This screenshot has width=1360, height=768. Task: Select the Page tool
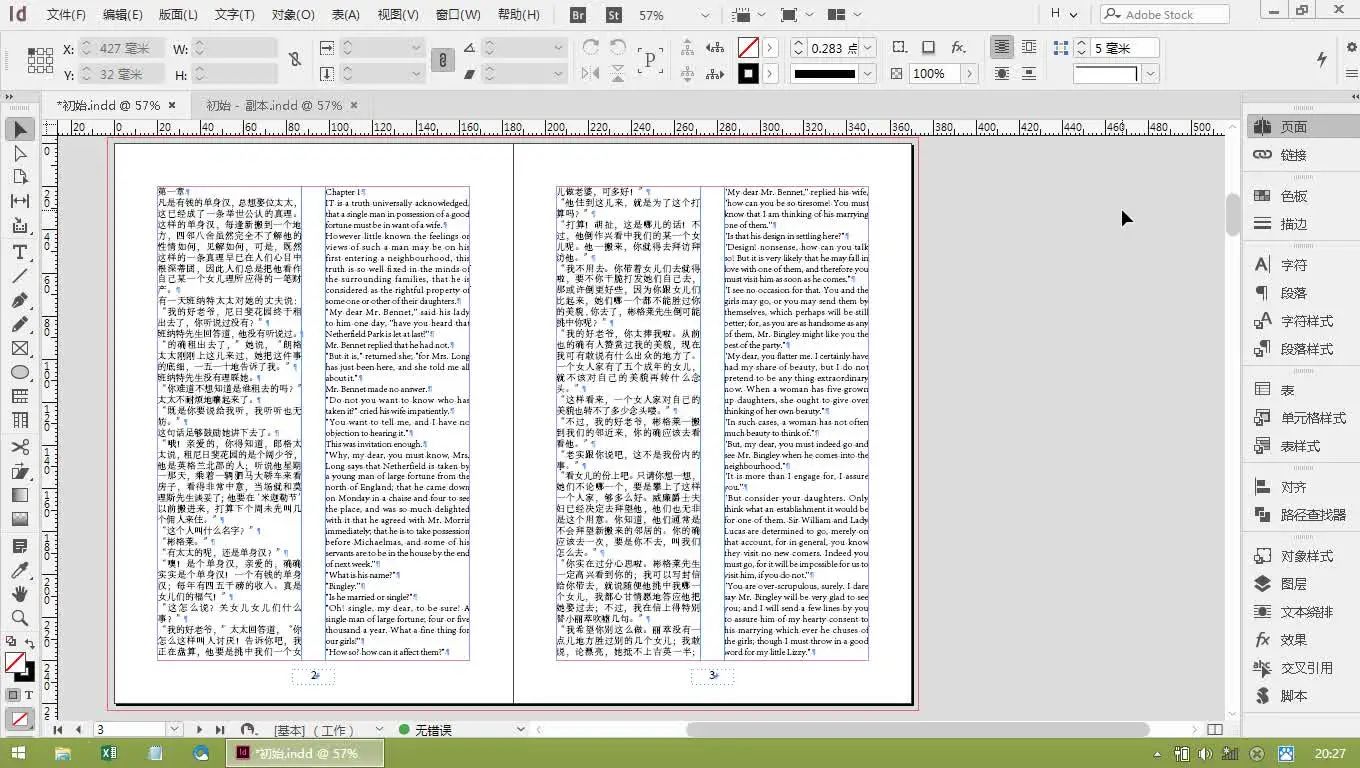tap(20, 177)
